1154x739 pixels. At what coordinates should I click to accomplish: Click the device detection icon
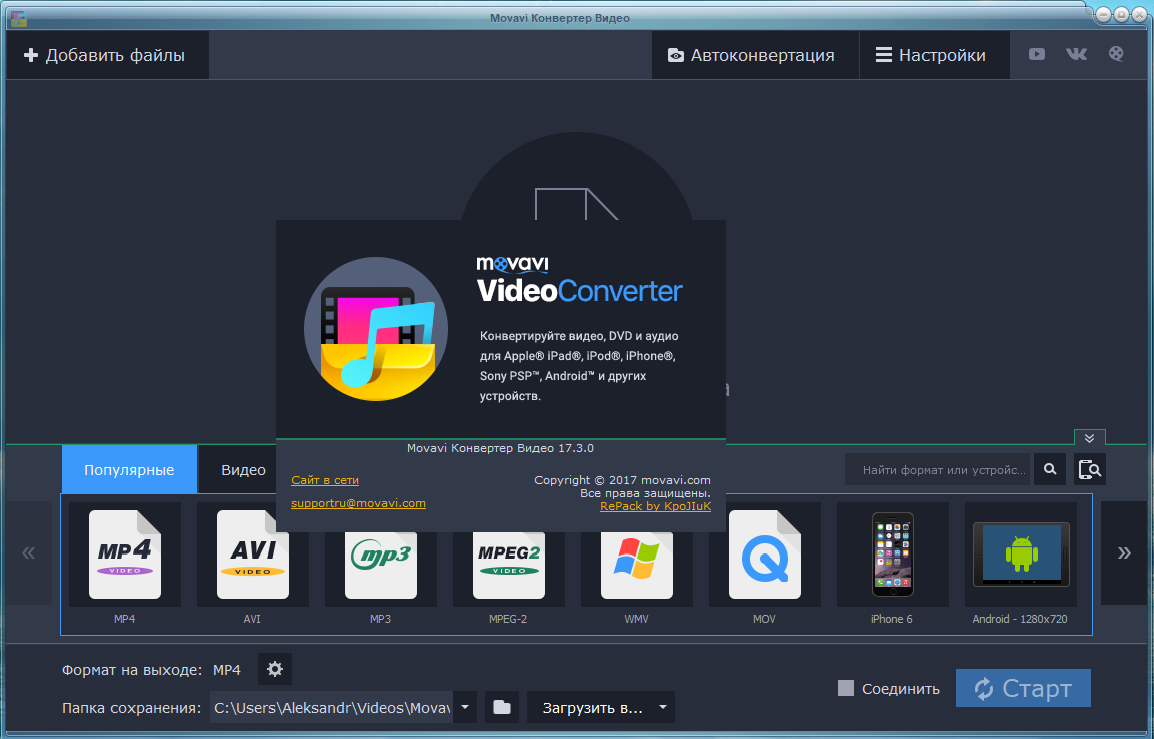click(x=1090, y=469)
